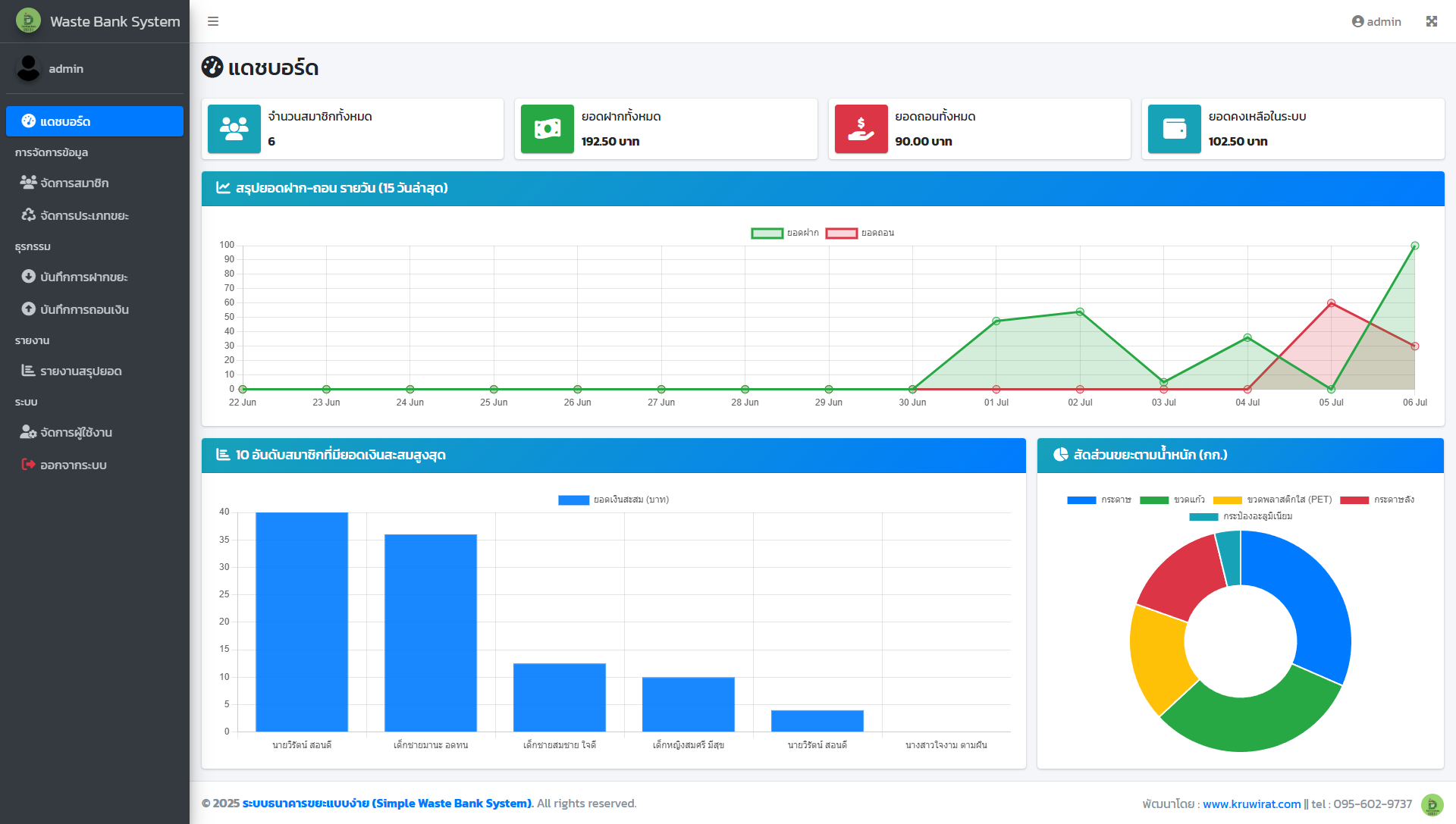This screenshot has height=824, width=1456.
Task: Open จัดการสมาชิก in the sidebar
Action: coord(74,183)
